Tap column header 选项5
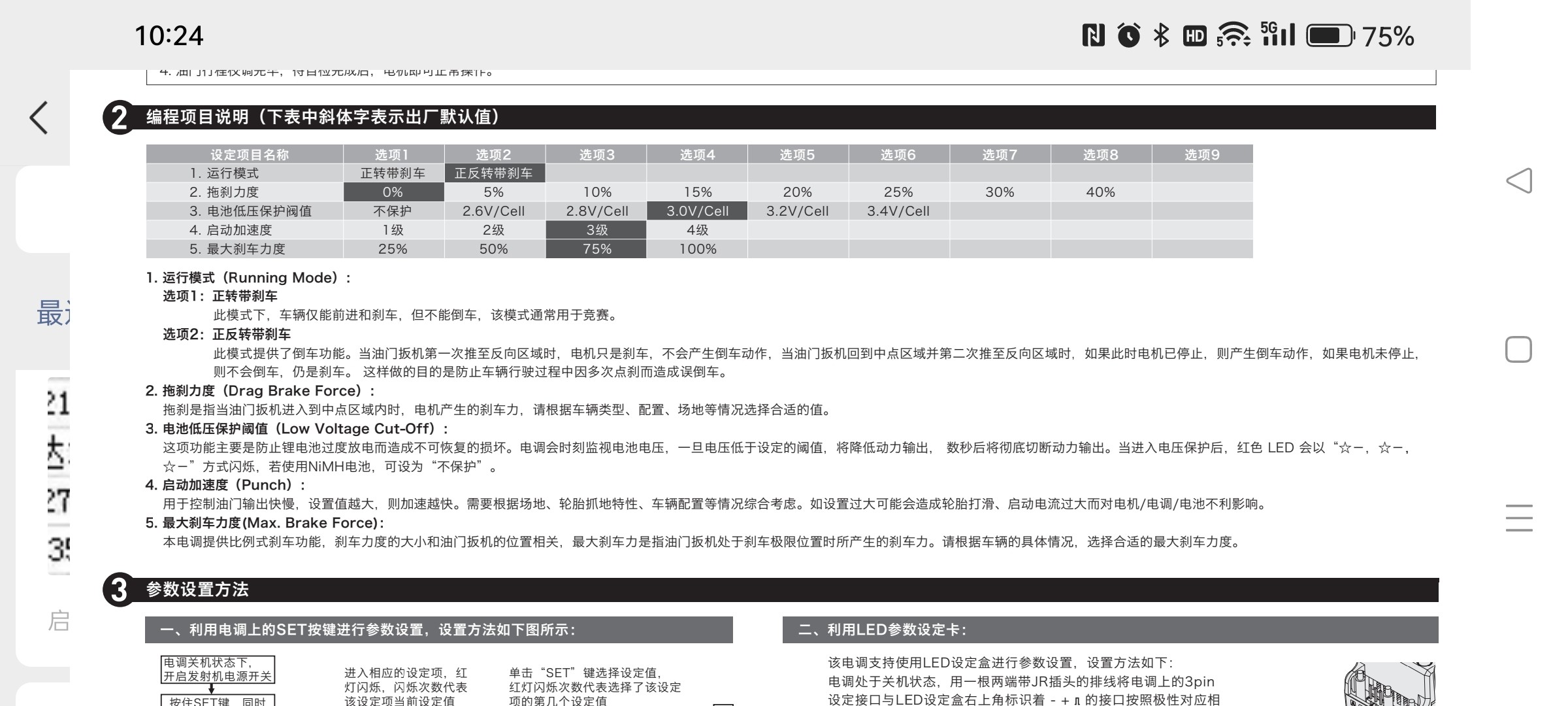The image size is (1568, 706). point(798,154)
